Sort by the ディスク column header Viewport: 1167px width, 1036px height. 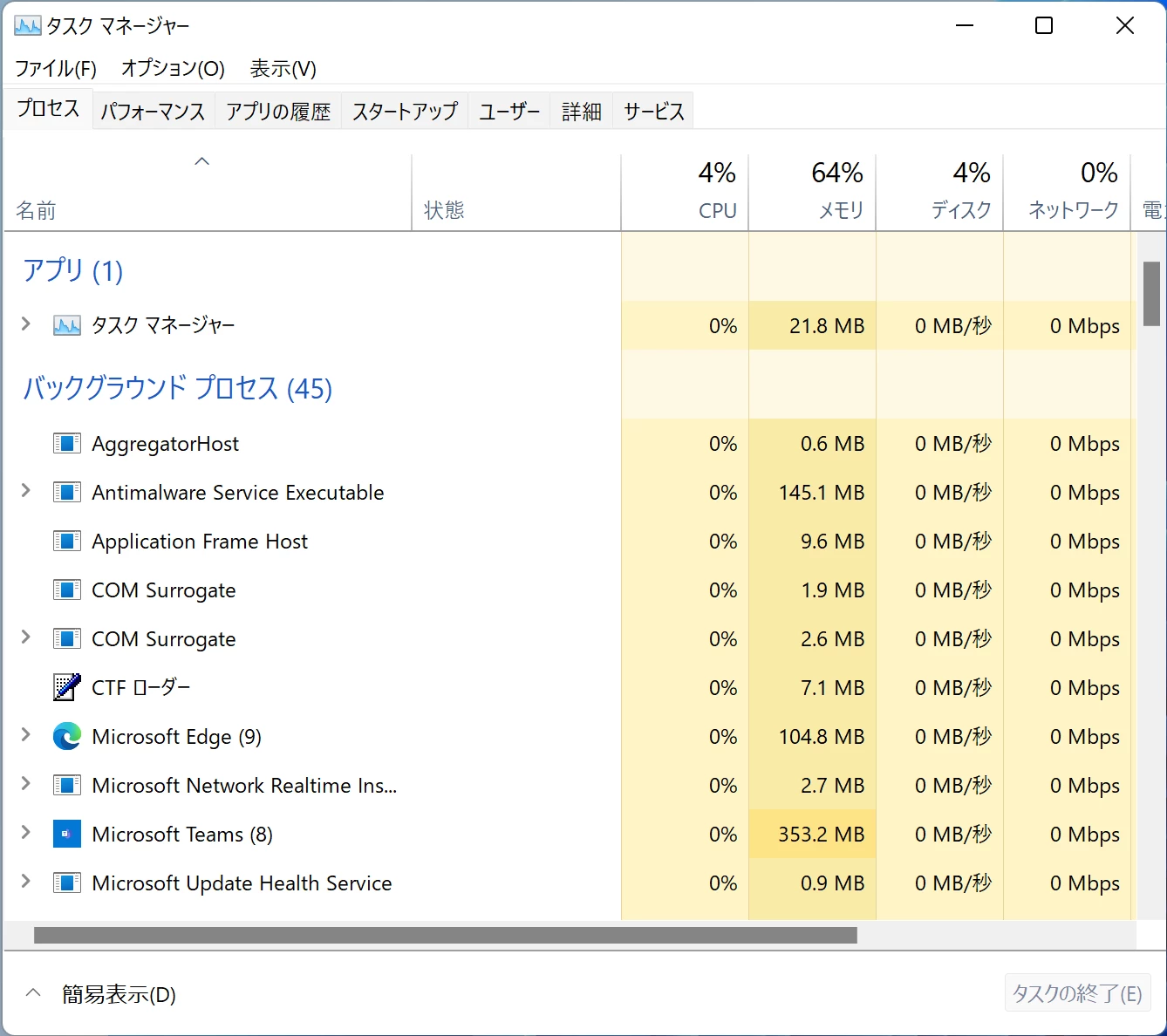click(939, 192)
